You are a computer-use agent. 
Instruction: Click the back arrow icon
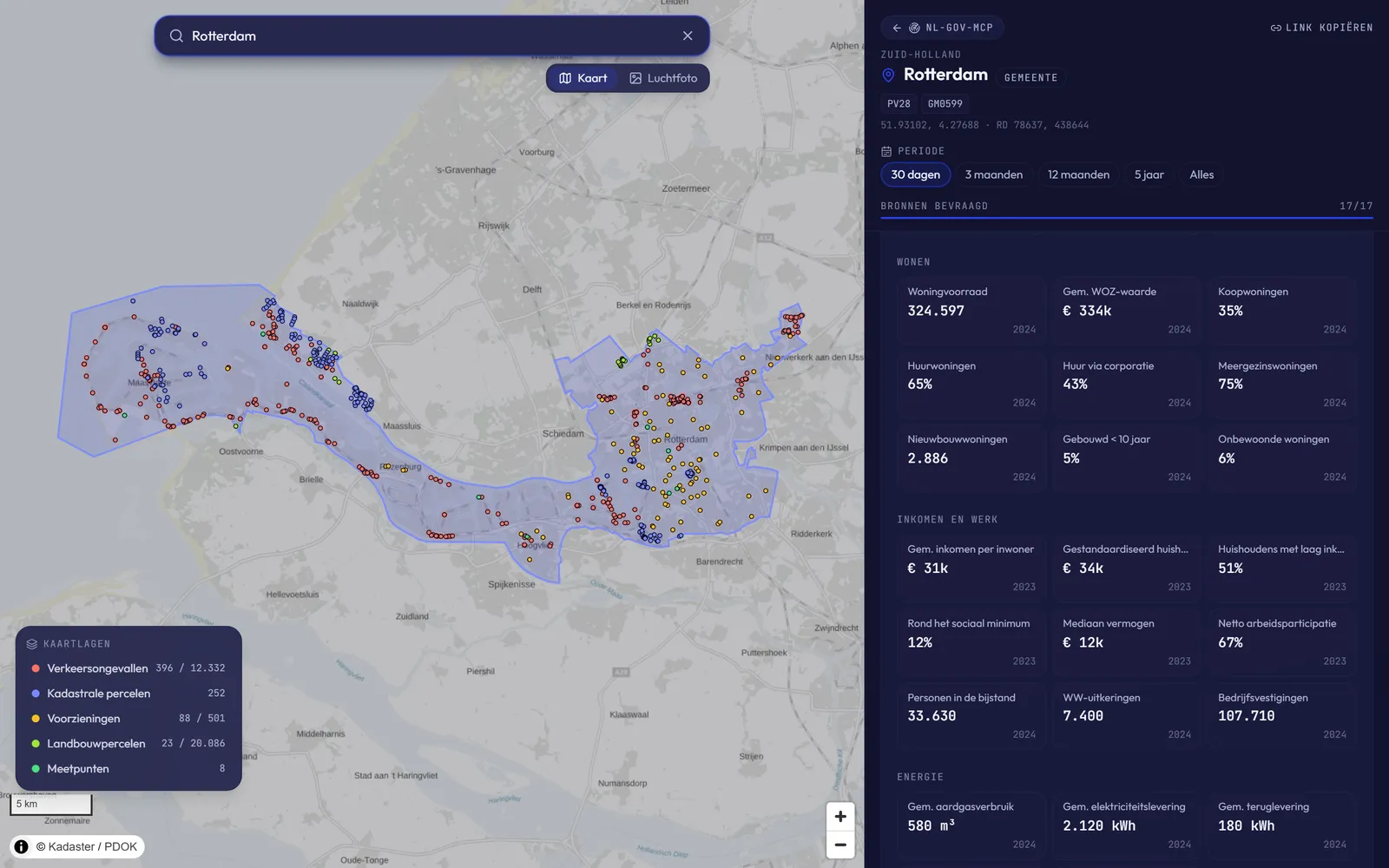click(897, 28)
